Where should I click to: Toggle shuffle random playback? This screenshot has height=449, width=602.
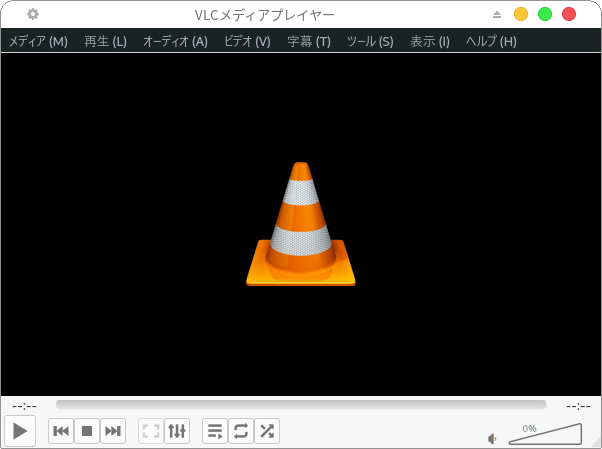click(x=267, y=431)
